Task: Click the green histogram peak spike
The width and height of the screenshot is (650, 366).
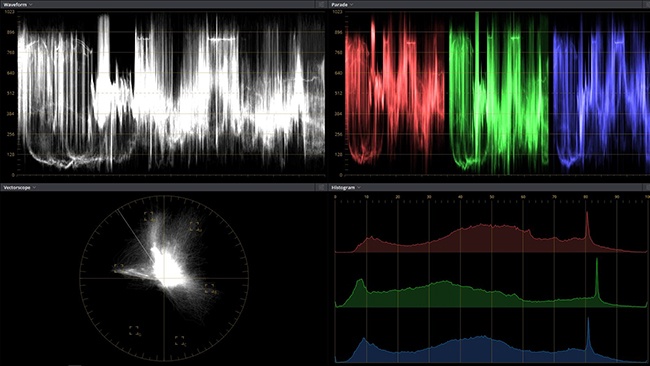Action: point(597,278)
